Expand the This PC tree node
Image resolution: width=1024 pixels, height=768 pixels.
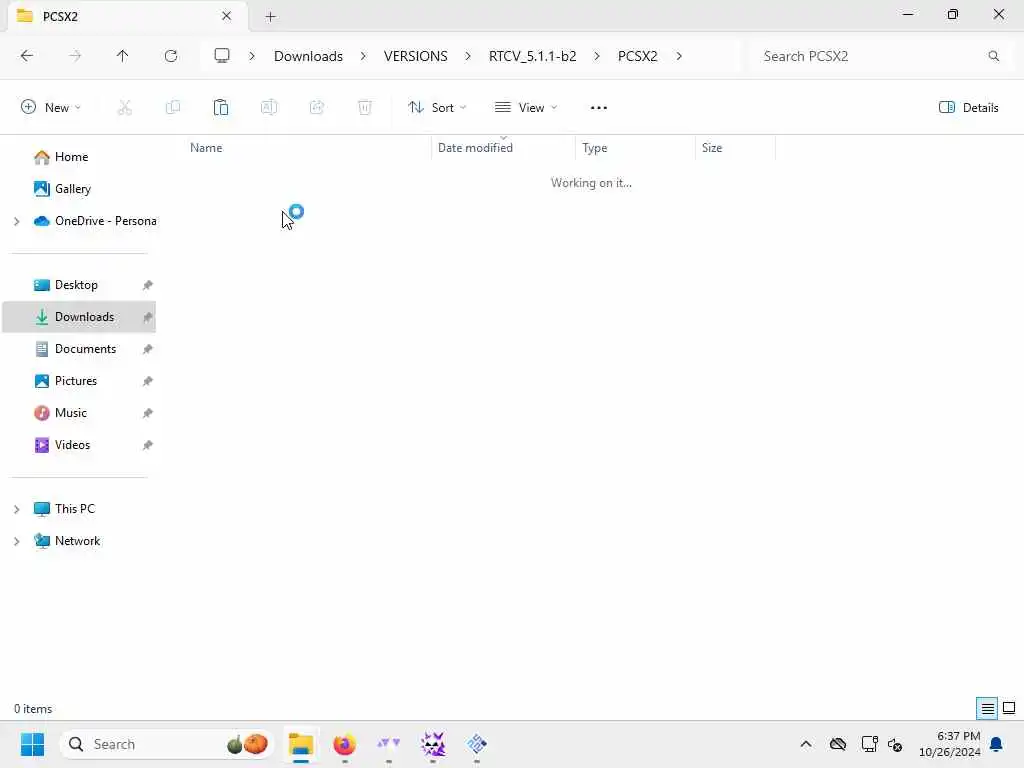point(17,509)
